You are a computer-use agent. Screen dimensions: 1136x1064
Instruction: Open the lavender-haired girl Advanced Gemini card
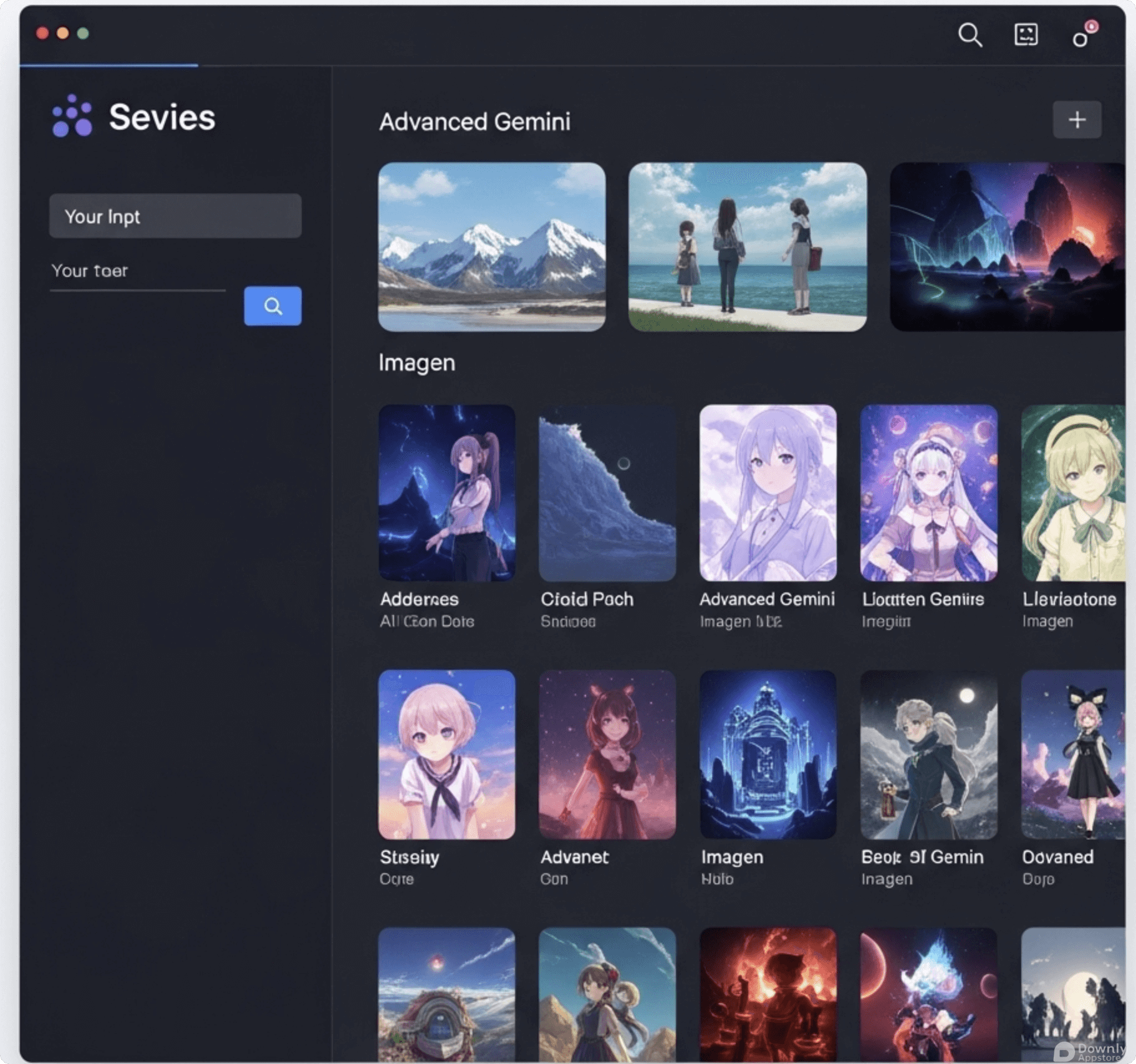coord(768,493)
